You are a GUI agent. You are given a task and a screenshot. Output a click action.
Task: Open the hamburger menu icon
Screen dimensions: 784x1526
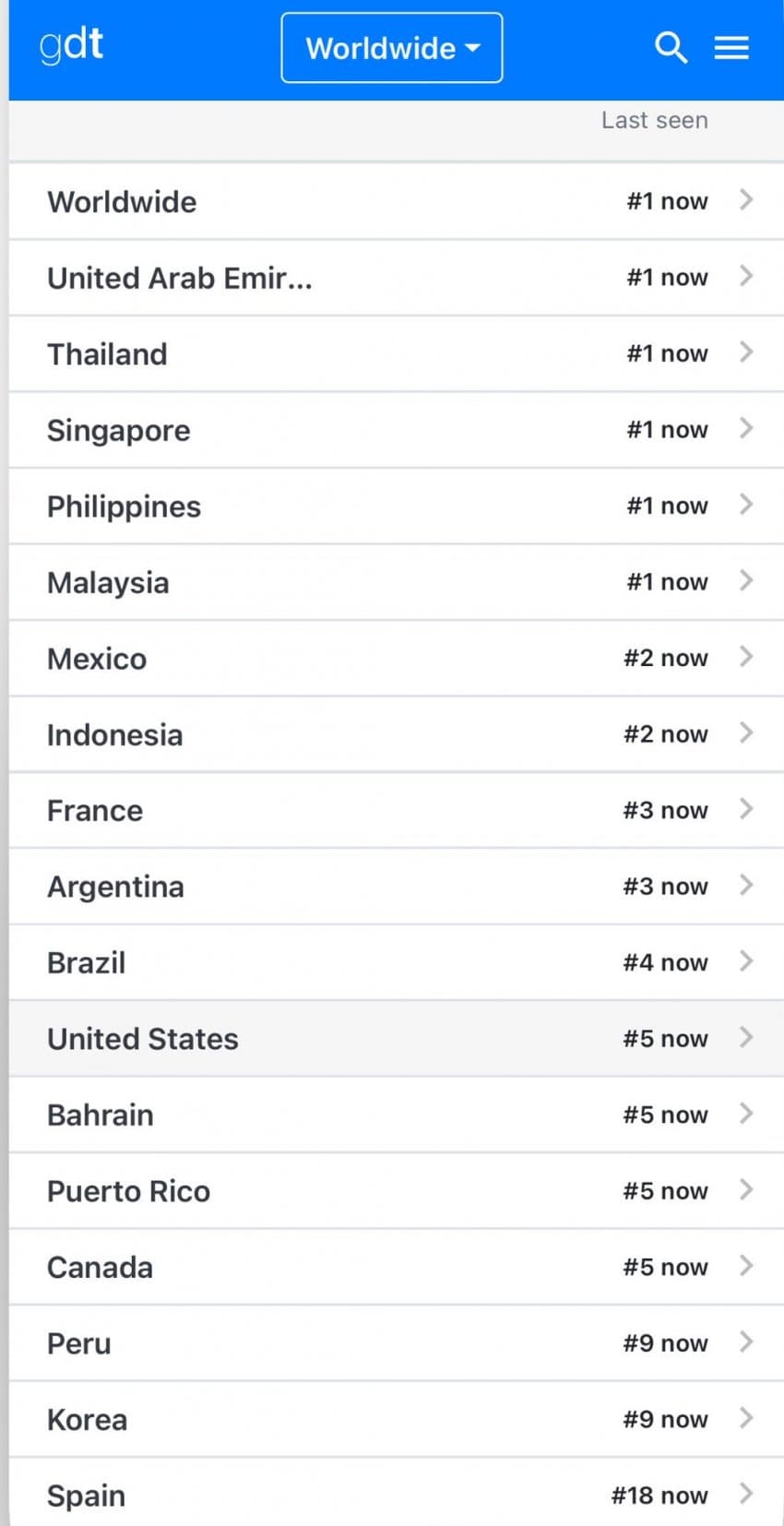click(x=731, y=47)
